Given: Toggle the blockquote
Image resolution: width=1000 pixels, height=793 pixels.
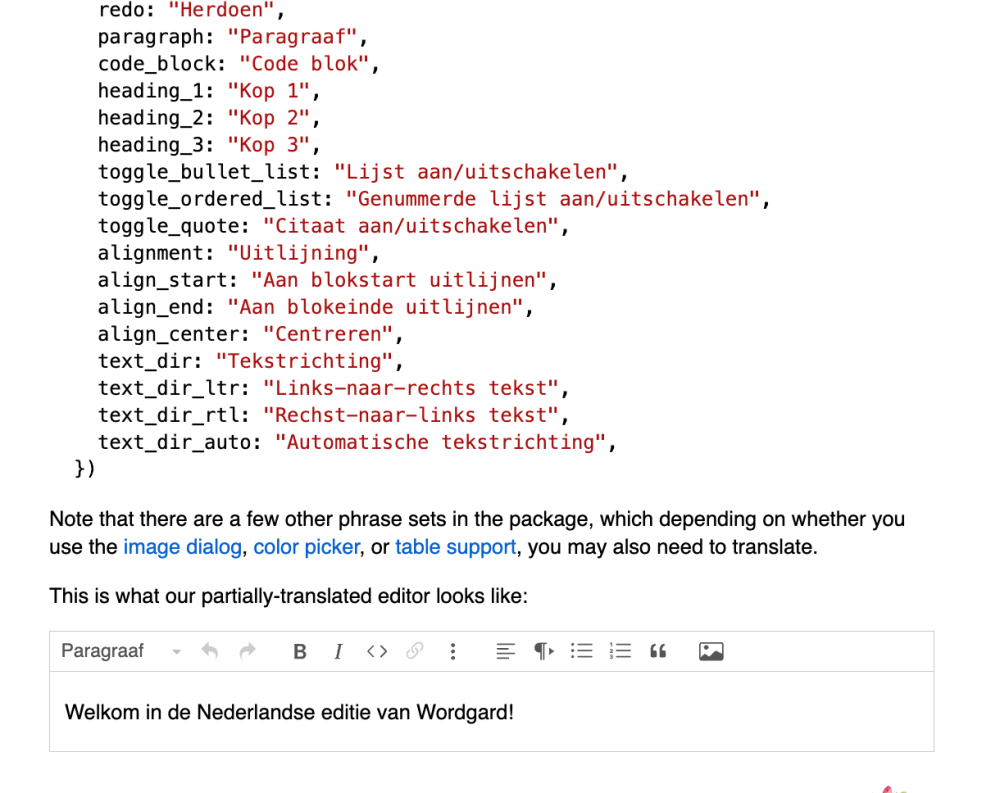Looking at the screenshot, I should (x=658, y=651).
